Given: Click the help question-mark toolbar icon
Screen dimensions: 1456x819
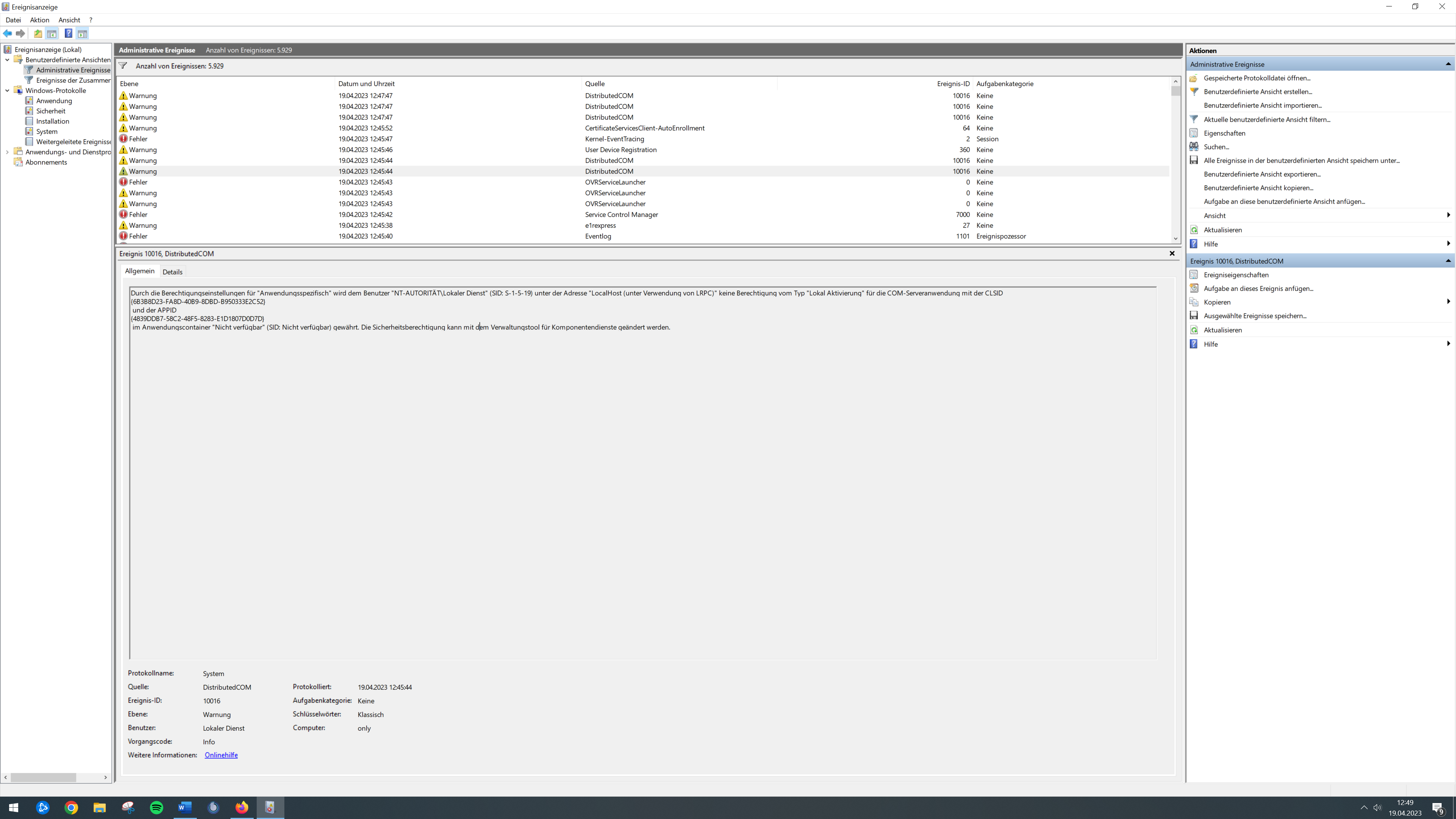Looking at the screenshot, I should pos(68,33).
